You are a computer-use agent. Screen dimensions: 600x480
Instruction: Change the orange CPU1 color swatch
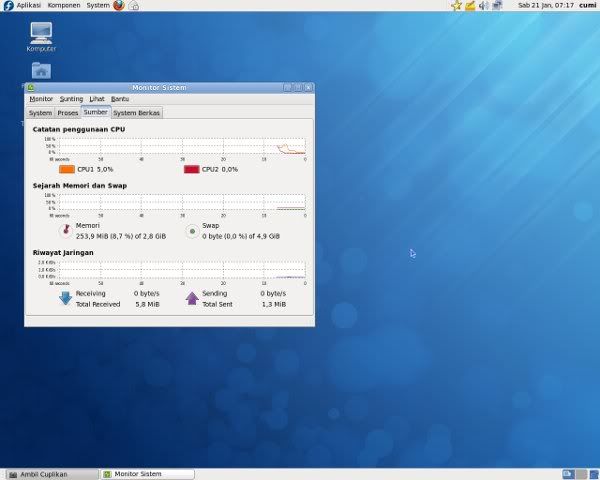[67, 169]
